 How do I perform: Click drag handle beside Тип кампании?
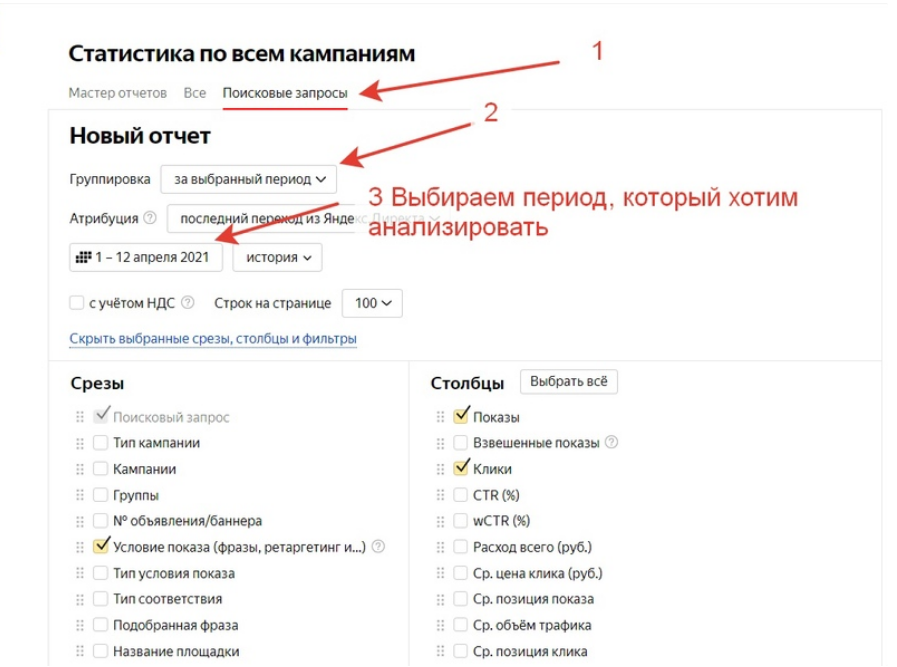point(80,443)
